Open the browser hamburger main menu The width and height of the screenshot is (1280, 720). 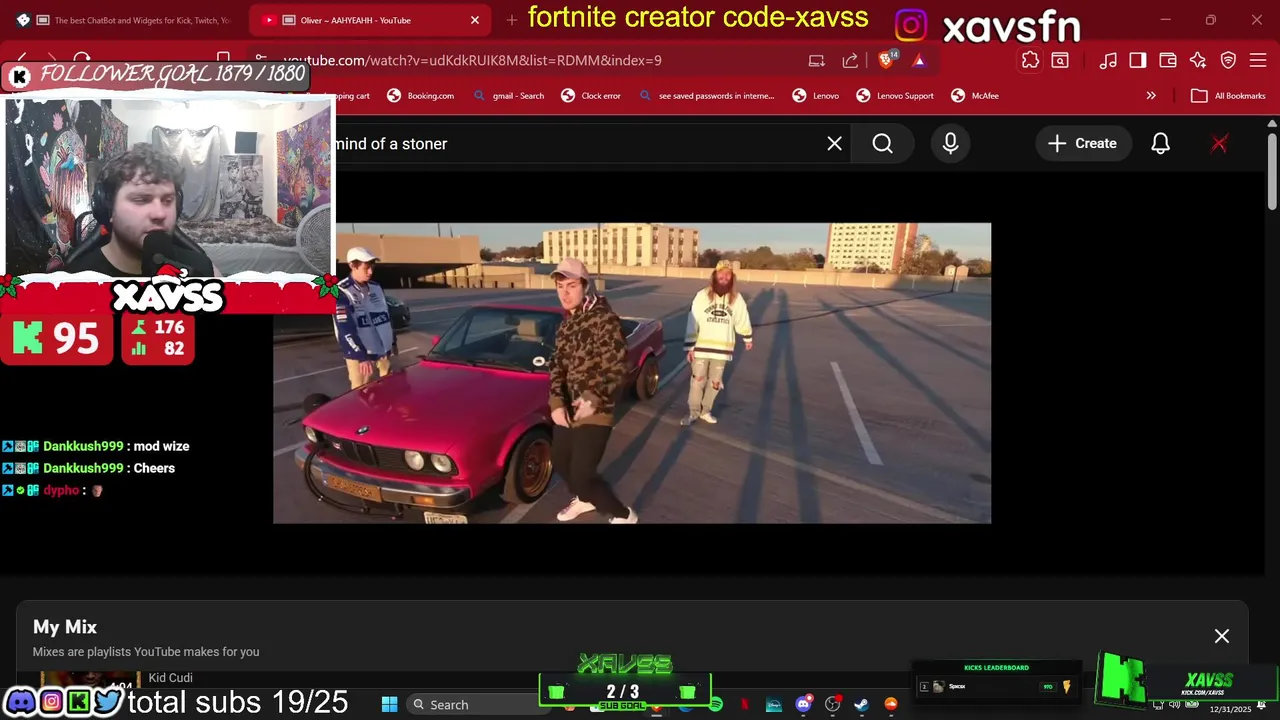point(1258,60)
